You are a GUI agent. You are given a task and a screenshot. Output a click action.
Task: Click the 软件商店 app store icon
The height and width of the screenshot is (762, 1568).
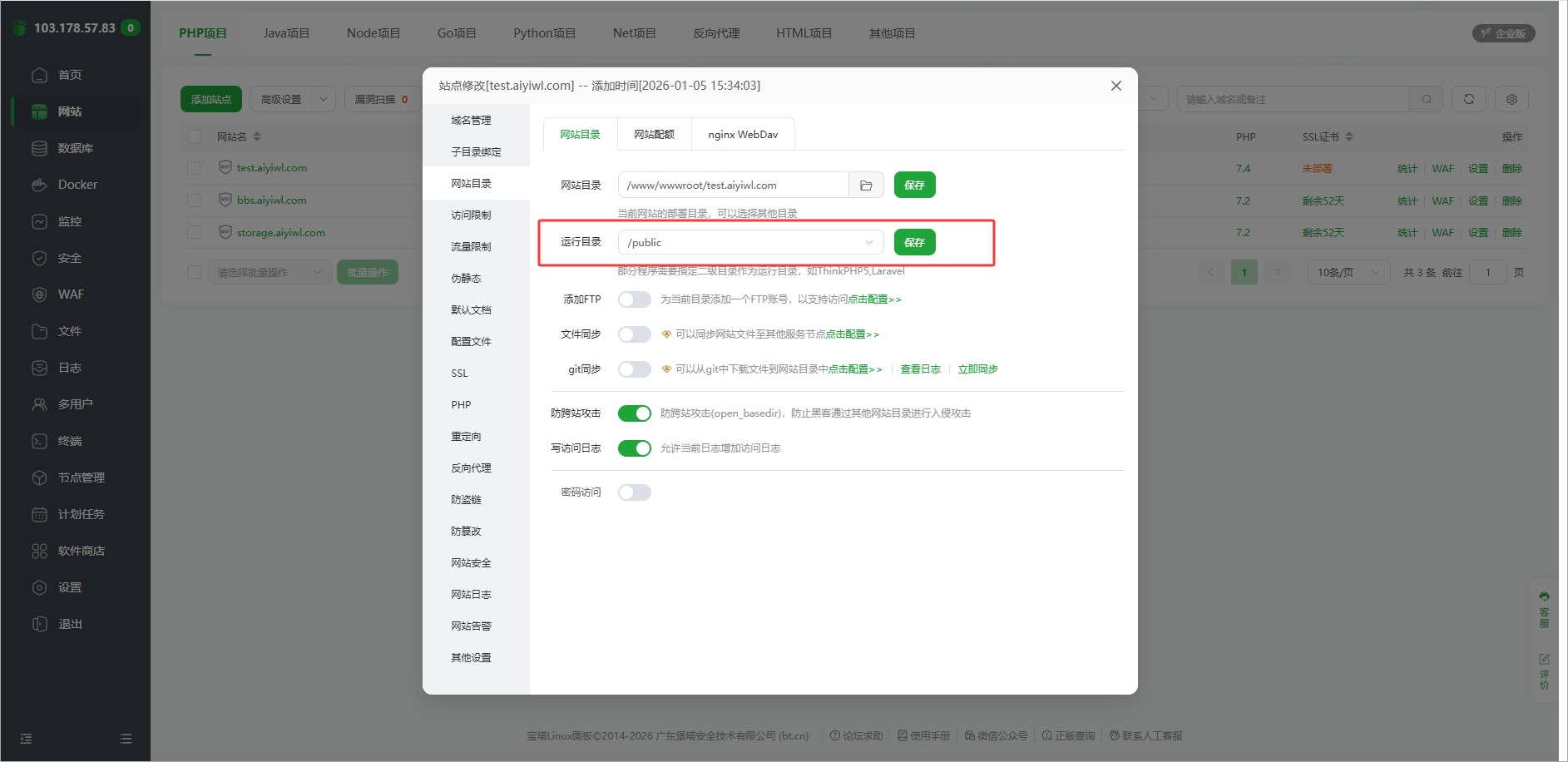click(39, 551)
